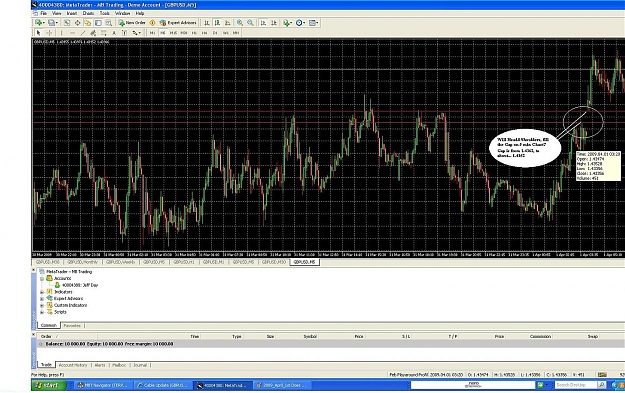Select the horizontal line drawing tool
The height and width of the screenshot is (393, 625).
[x=72, y=33]
